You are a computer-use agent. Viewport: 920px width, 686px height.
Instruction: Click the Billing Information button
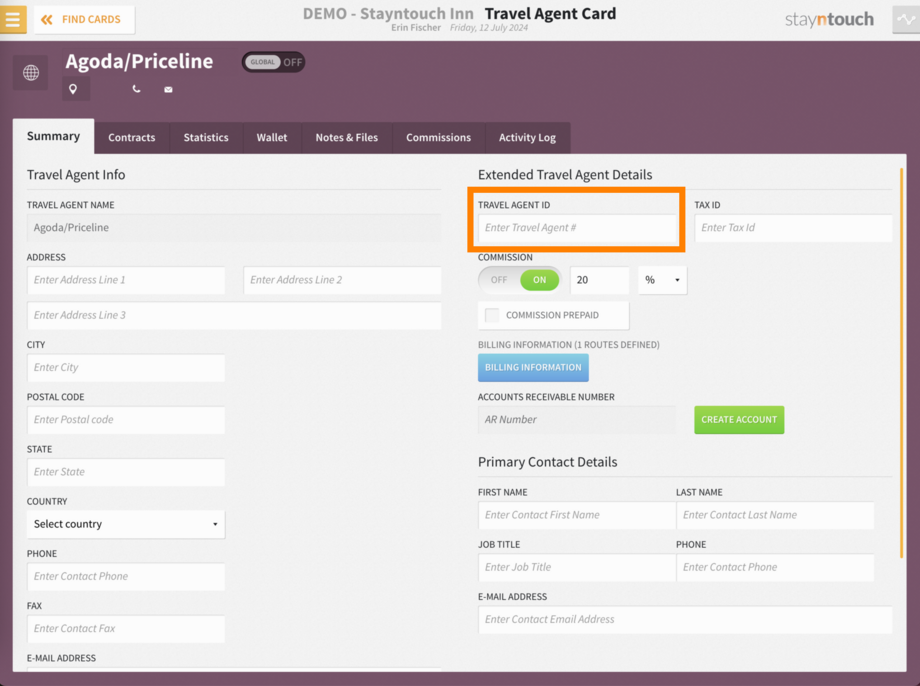pyautogui.click(x=533, y=367)
